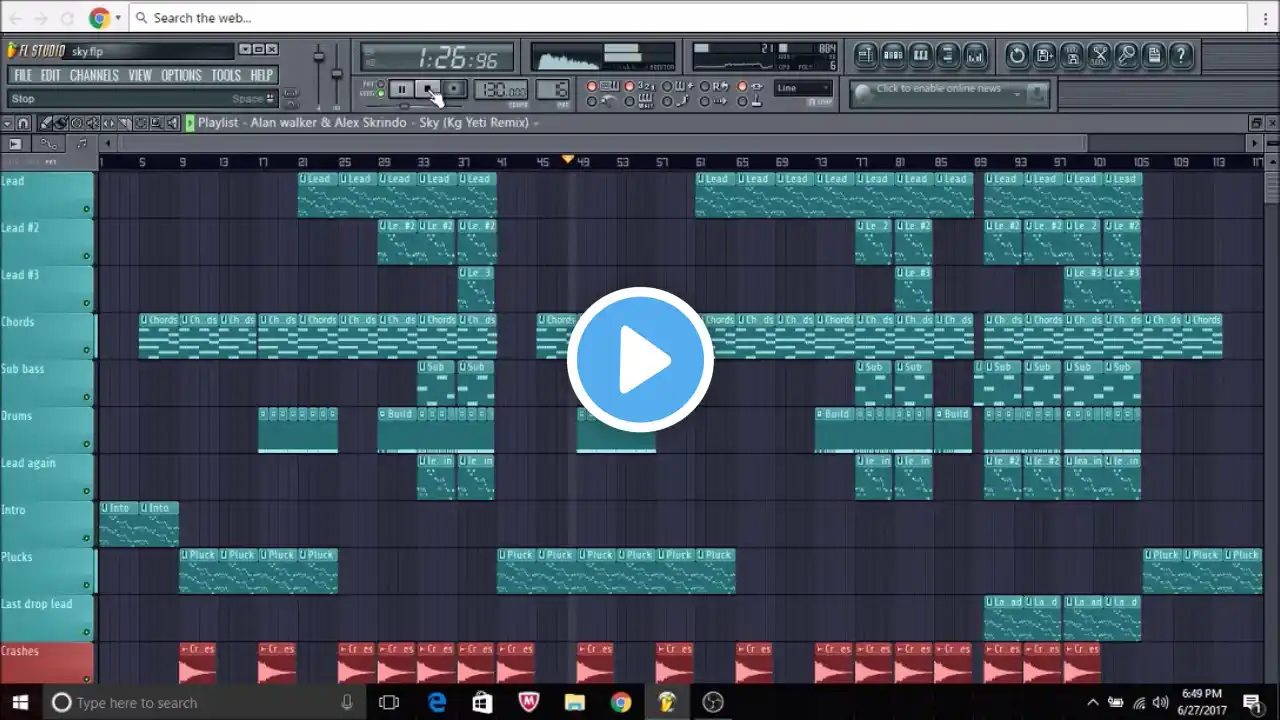This screenshot has width=1280, height=720.
Task: Click the tempo display showing 130
Action: click(501, 90)
